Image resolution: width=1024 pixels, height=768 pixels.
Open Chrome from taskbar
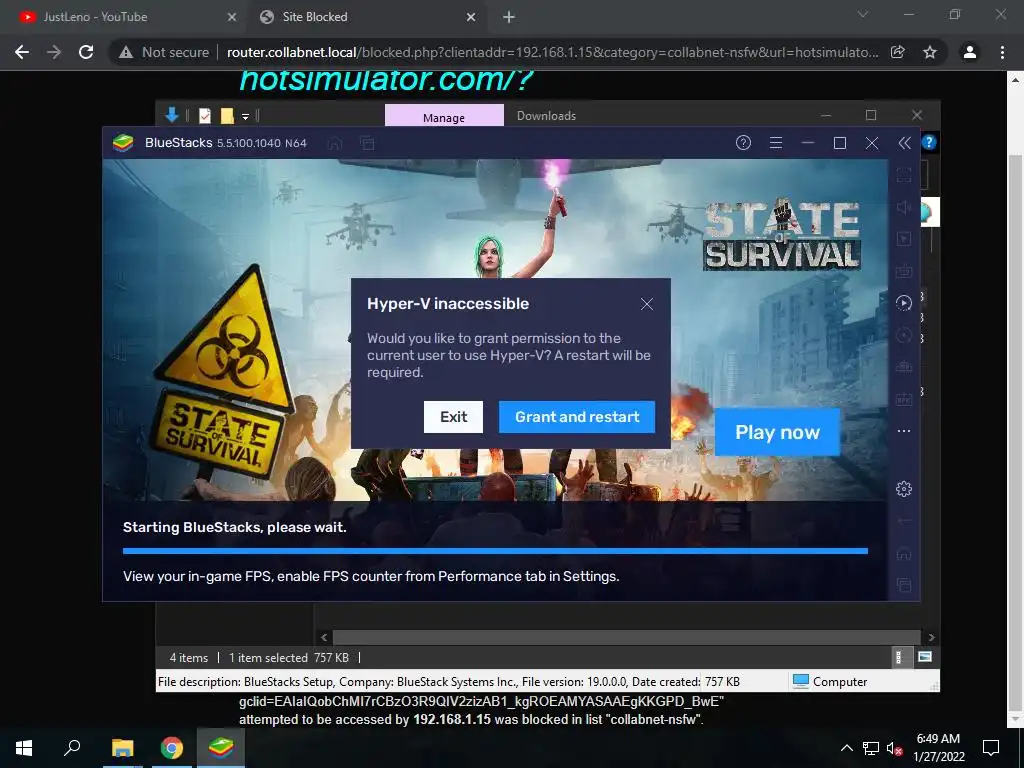tap(172, 747)
